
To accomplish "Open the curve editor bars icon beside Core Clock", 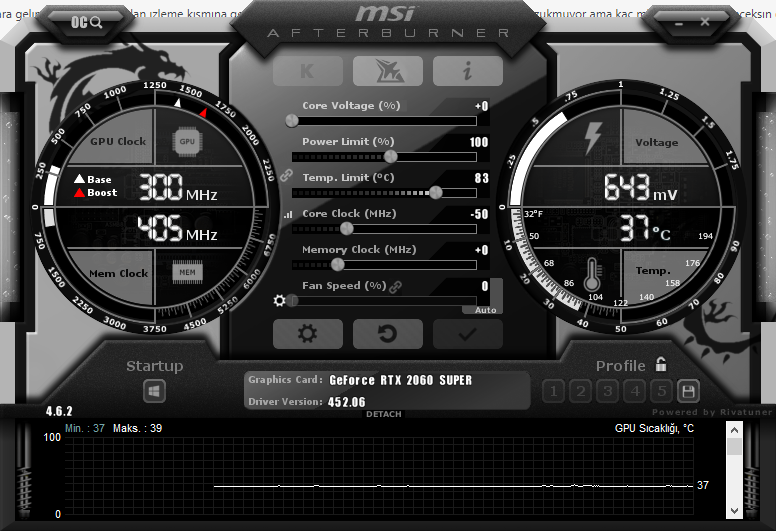I will (x=288, y=215).
